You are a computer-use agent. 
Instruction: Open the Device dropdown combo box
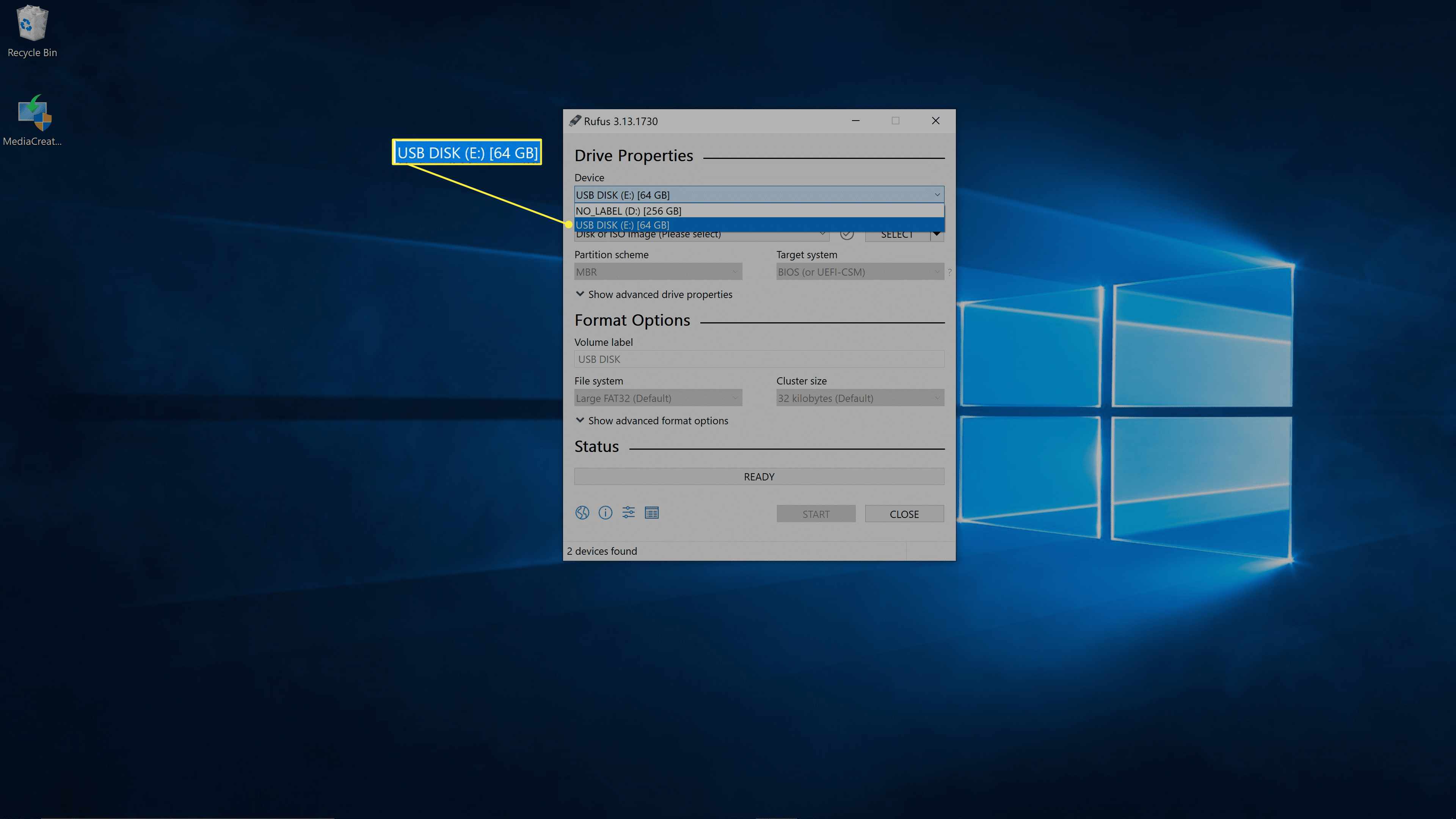coord(759,195)
